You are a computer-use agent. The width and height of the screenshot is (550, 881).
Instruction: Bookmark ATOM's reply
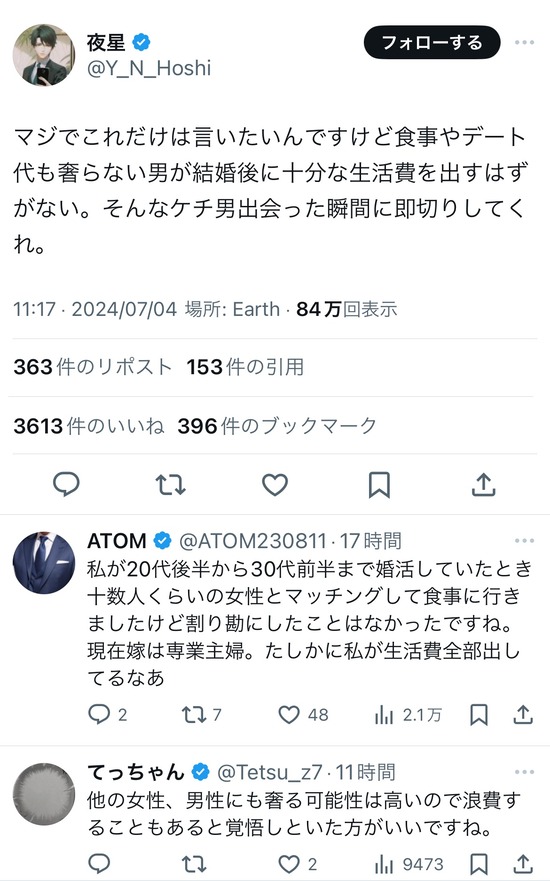(x=479, y=715)
